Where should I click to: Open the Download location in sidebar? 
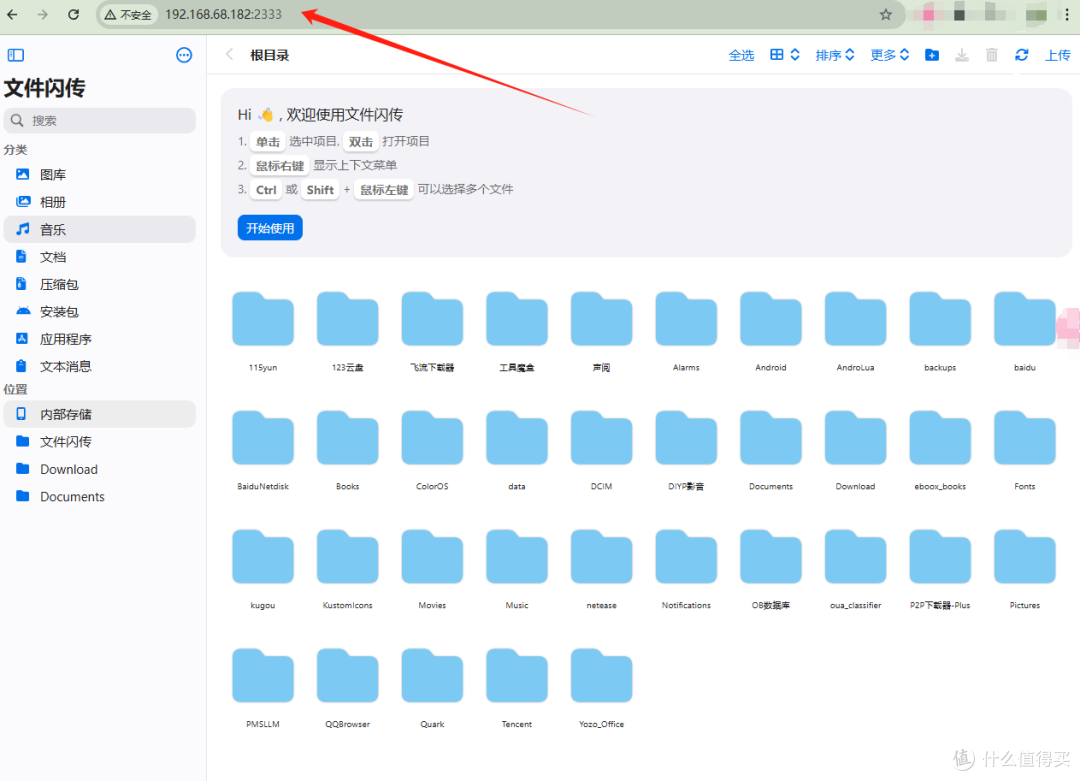click(x=100, y=469)
